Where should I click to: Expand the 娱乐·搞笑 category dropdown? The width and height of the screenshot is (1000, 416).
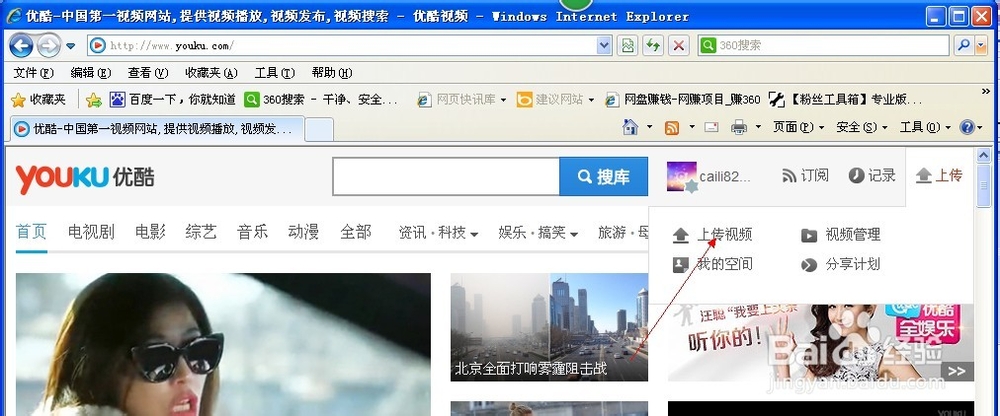tap(538, 233)
